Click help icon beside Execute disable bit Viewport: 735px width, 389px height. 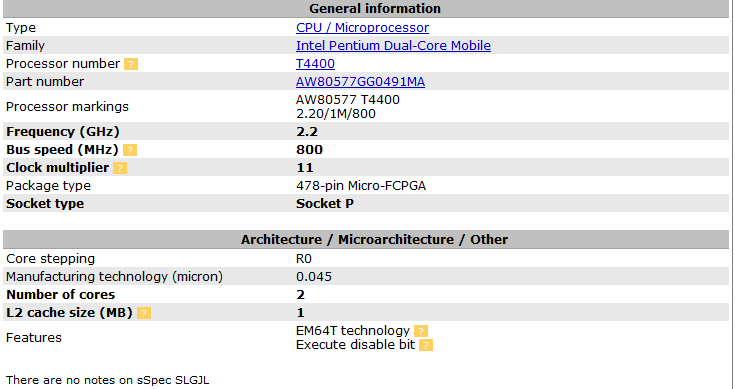pyautogui.click(x=426, y=345)
